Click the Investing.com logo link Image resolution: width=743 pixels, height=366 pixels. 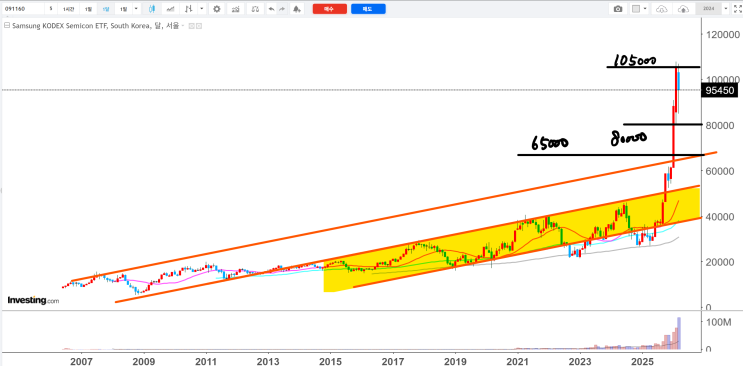(x=33, y=300)
